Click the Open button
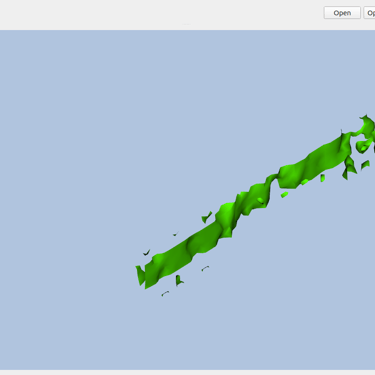Screen dimensions: 375x375 (342, 13)
